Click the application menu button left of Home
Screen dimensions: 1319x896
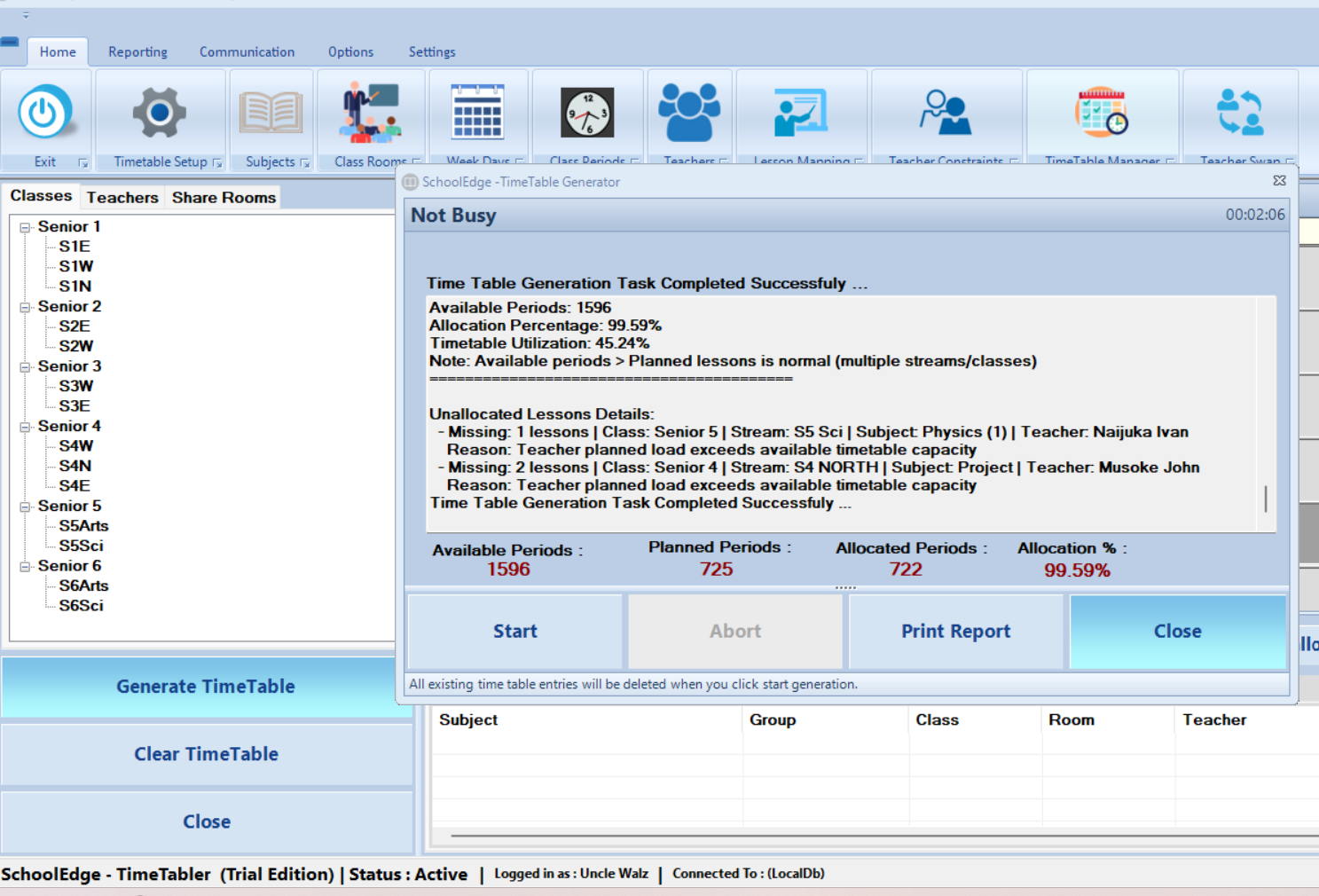10,42
